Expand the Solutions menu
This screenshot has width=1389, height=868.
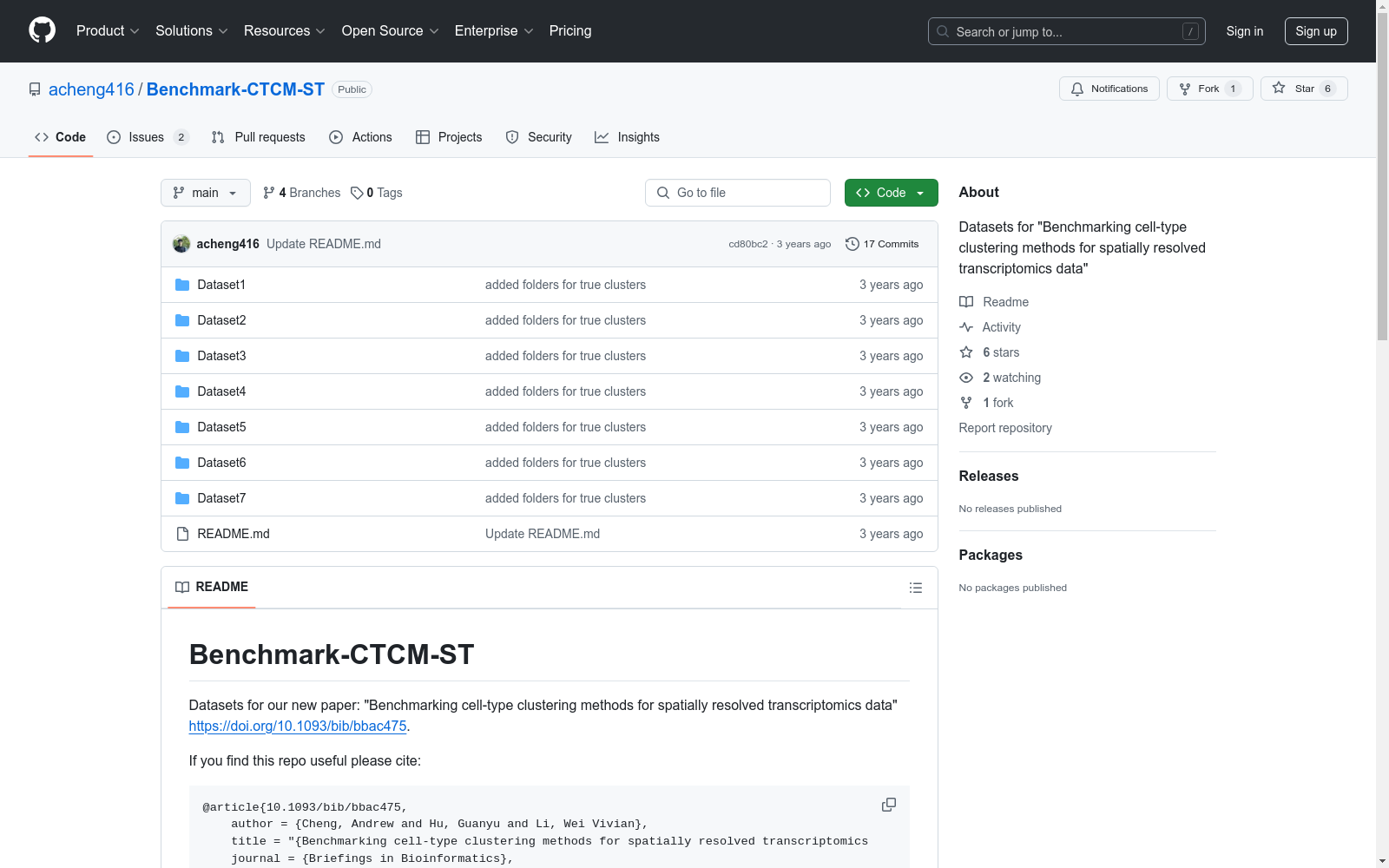192,31
